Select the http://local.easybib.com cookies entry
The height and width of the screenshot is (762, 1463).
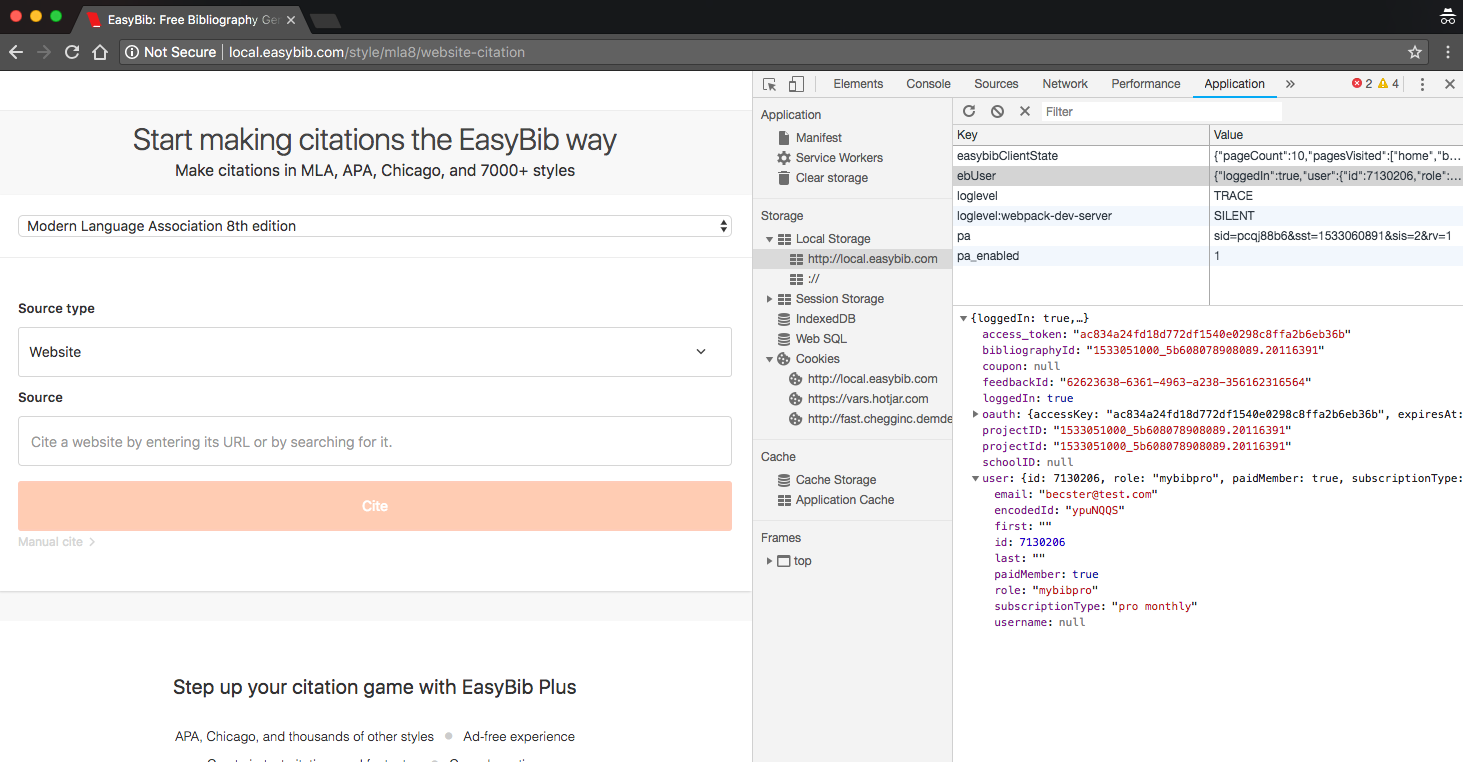point(872,379)
